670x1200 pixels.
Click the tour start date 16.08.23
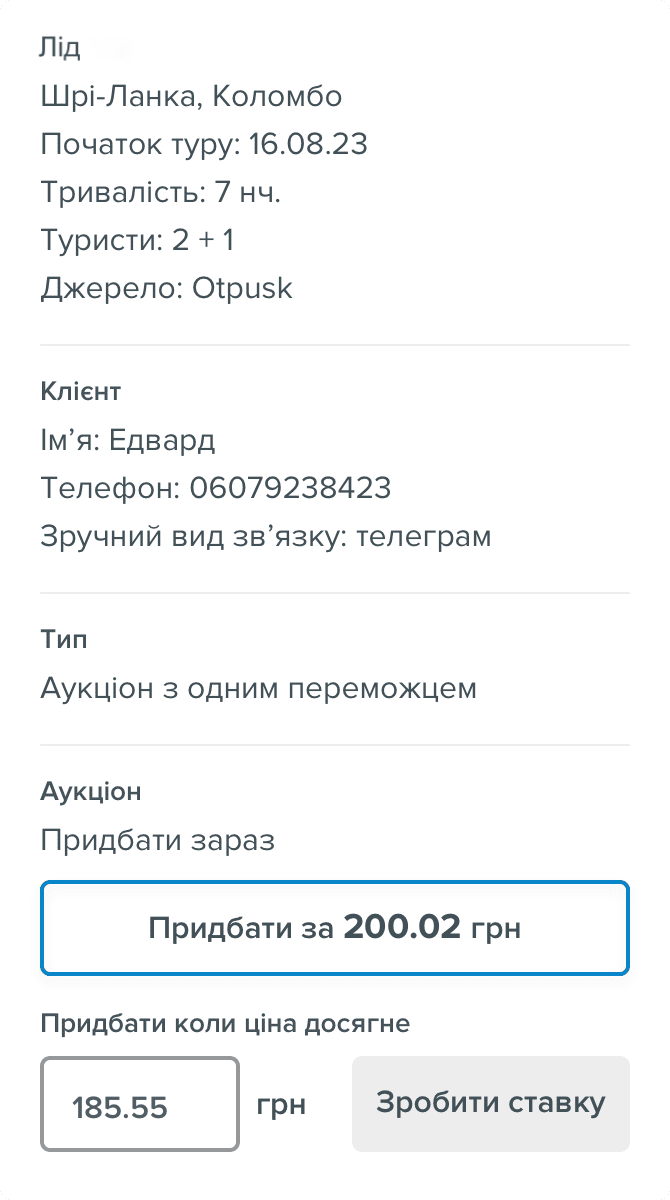click(307, 144)
